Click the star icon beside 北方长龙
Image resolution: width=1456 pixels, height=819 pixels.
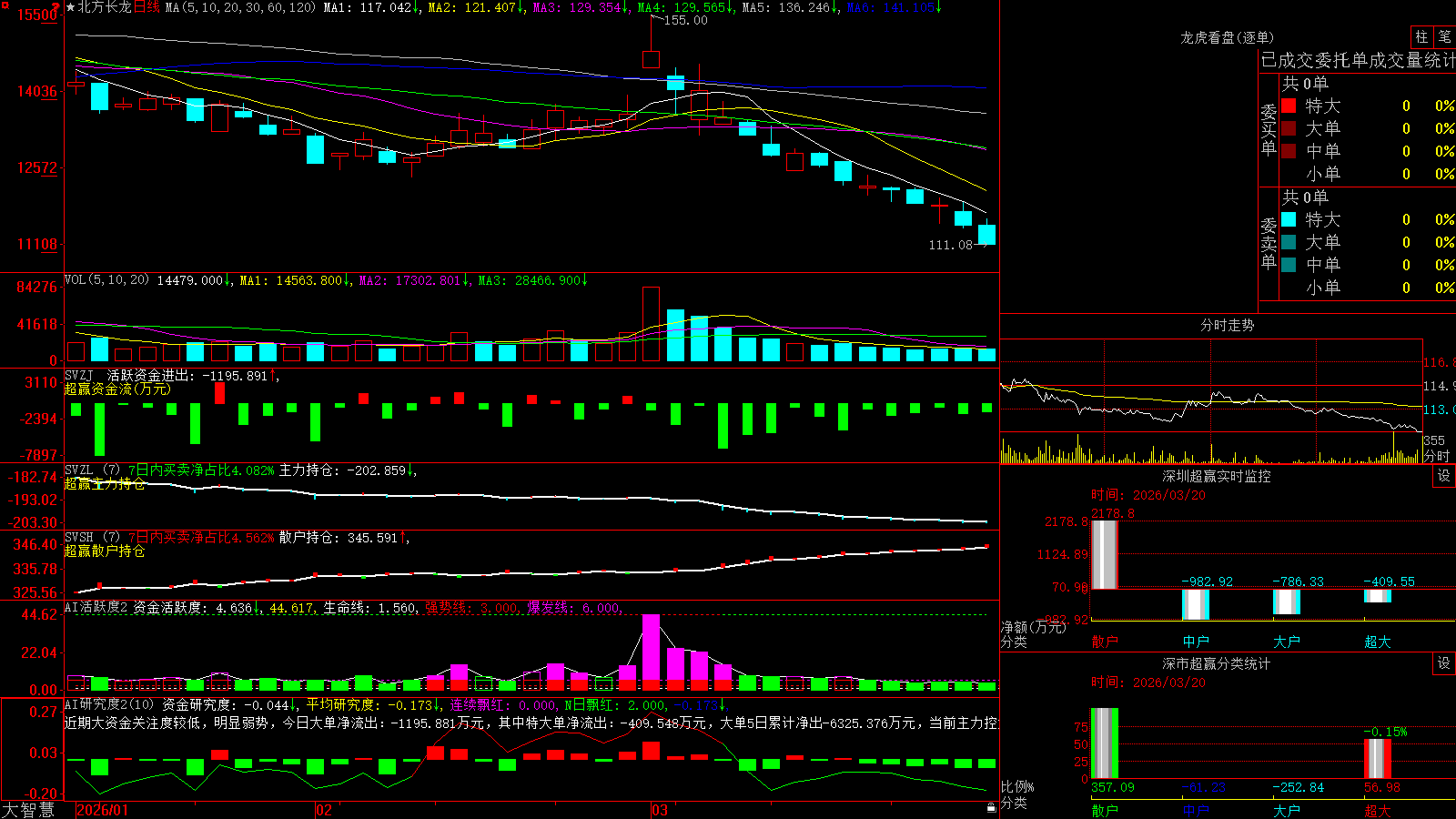tap(71, 7)
